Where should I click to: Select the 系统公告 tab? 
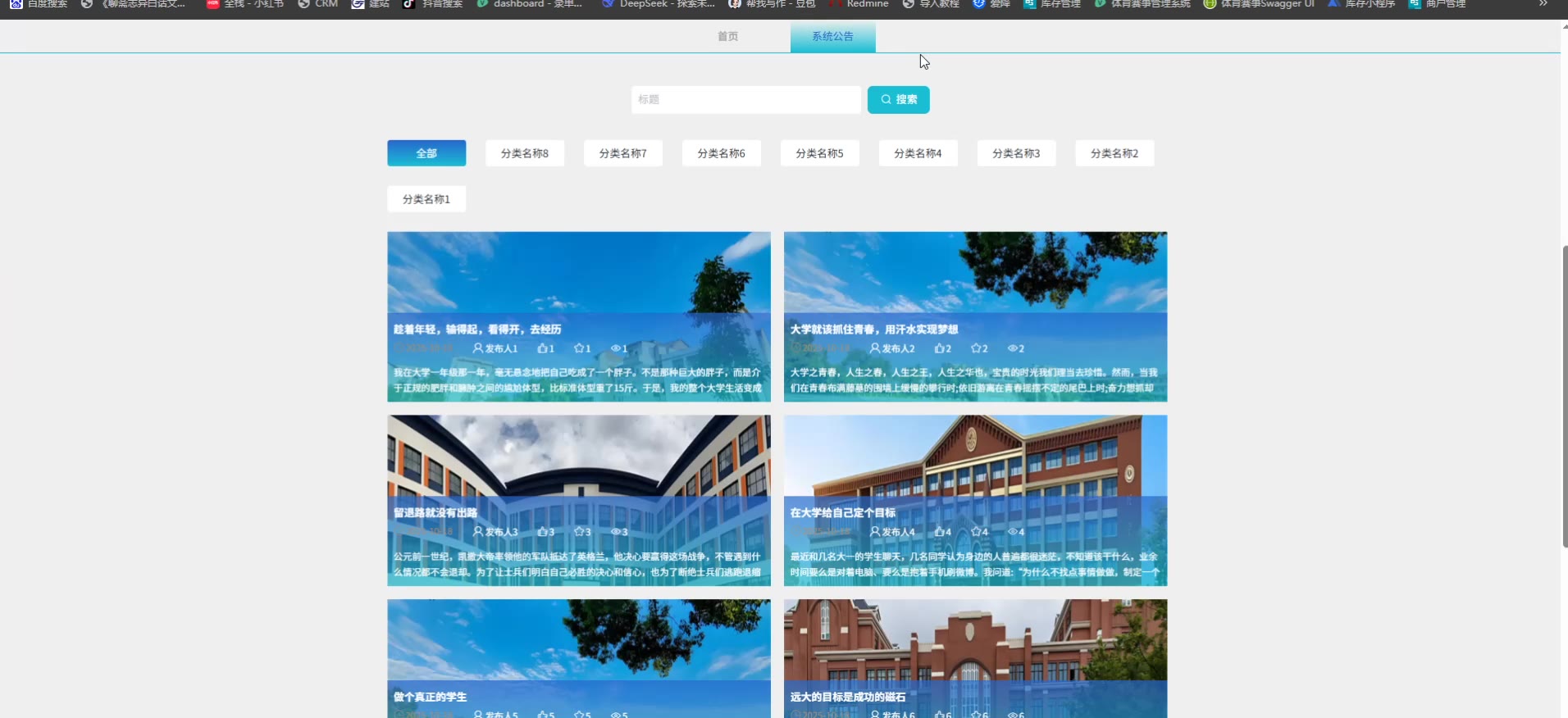coord(832,36)
